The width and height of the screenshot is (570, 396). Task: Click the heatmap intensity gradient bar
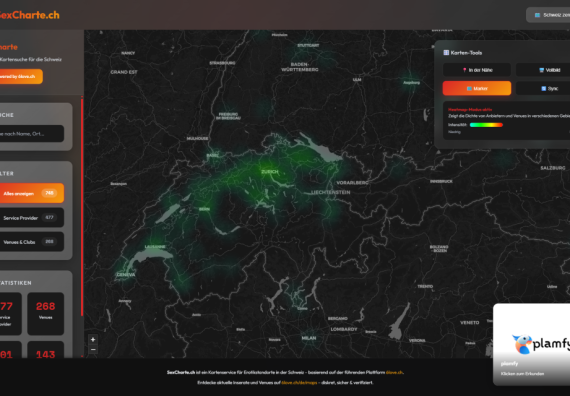486,125
